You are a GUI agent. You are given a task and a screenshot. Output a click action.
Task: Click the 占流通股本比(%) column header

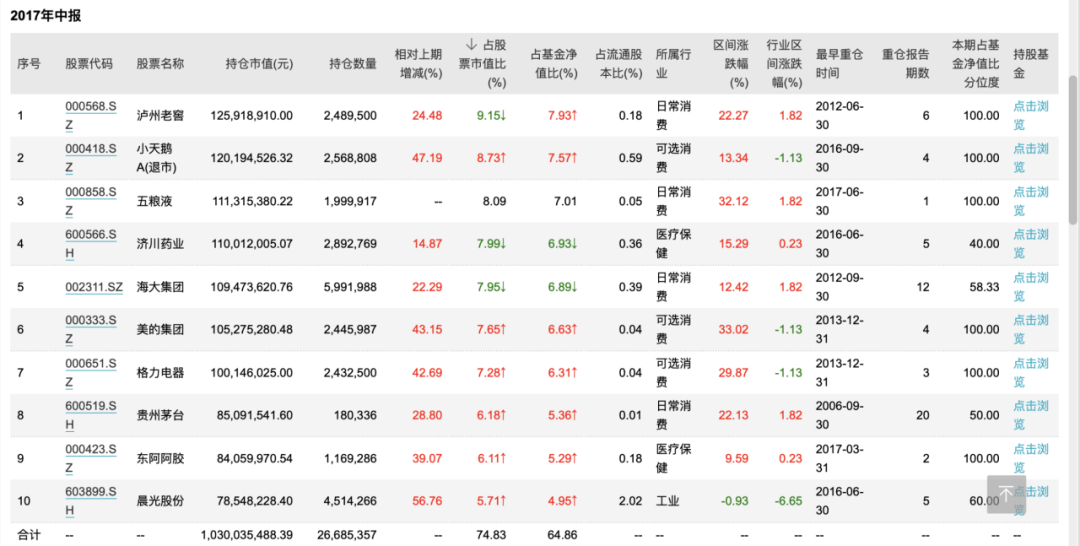(x=619, y=63)
